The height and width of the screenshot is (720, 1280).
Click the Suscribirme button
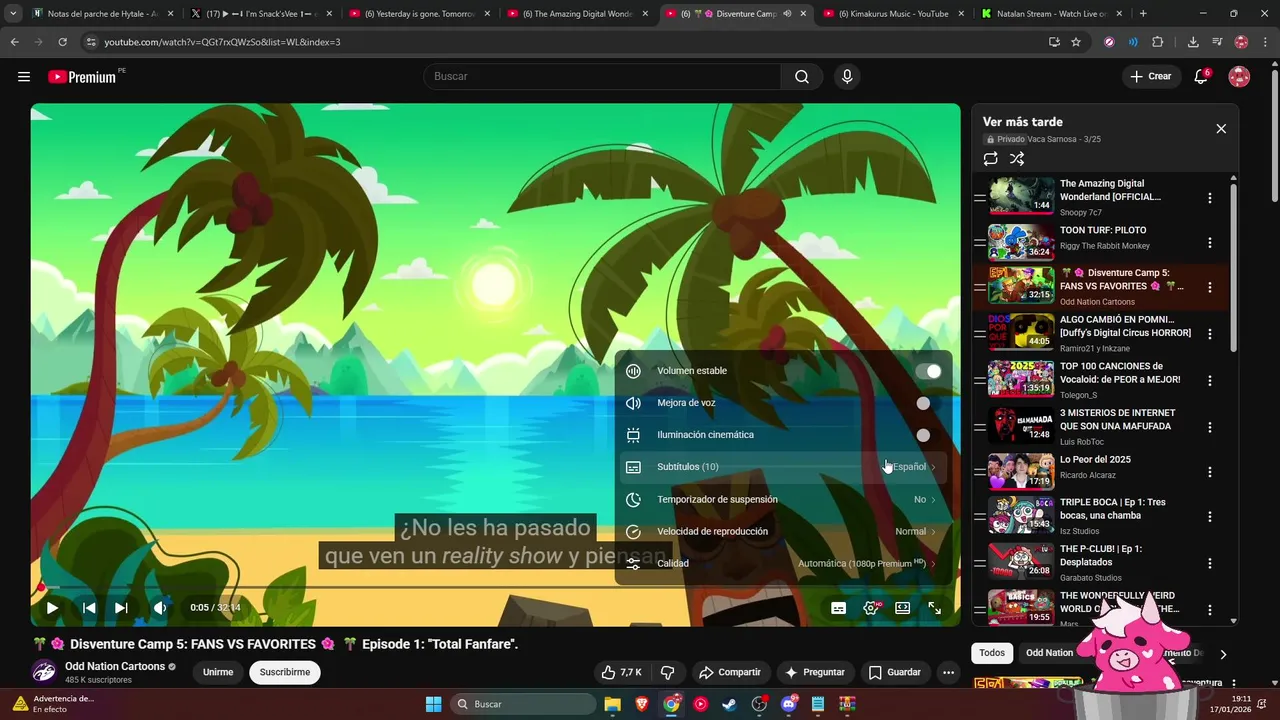(x=285, y=672)
